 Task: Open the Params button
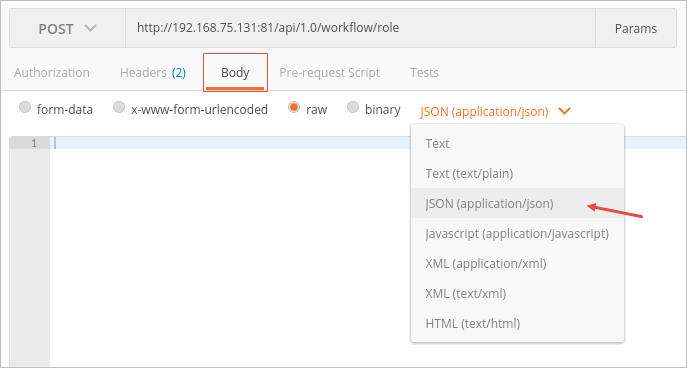pos(636,28)
